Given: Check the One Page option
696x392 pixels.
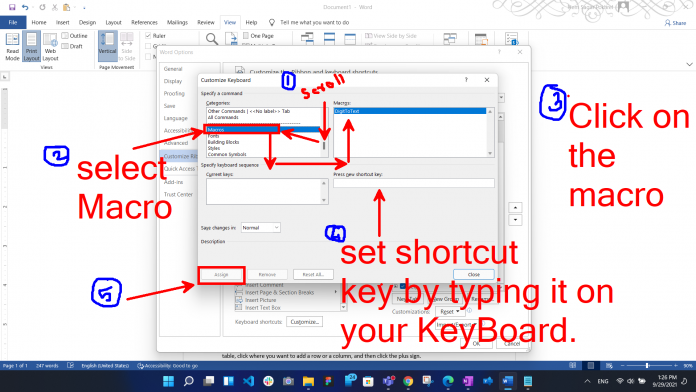Looking at the screenshot, I should [x=246, y=36].
